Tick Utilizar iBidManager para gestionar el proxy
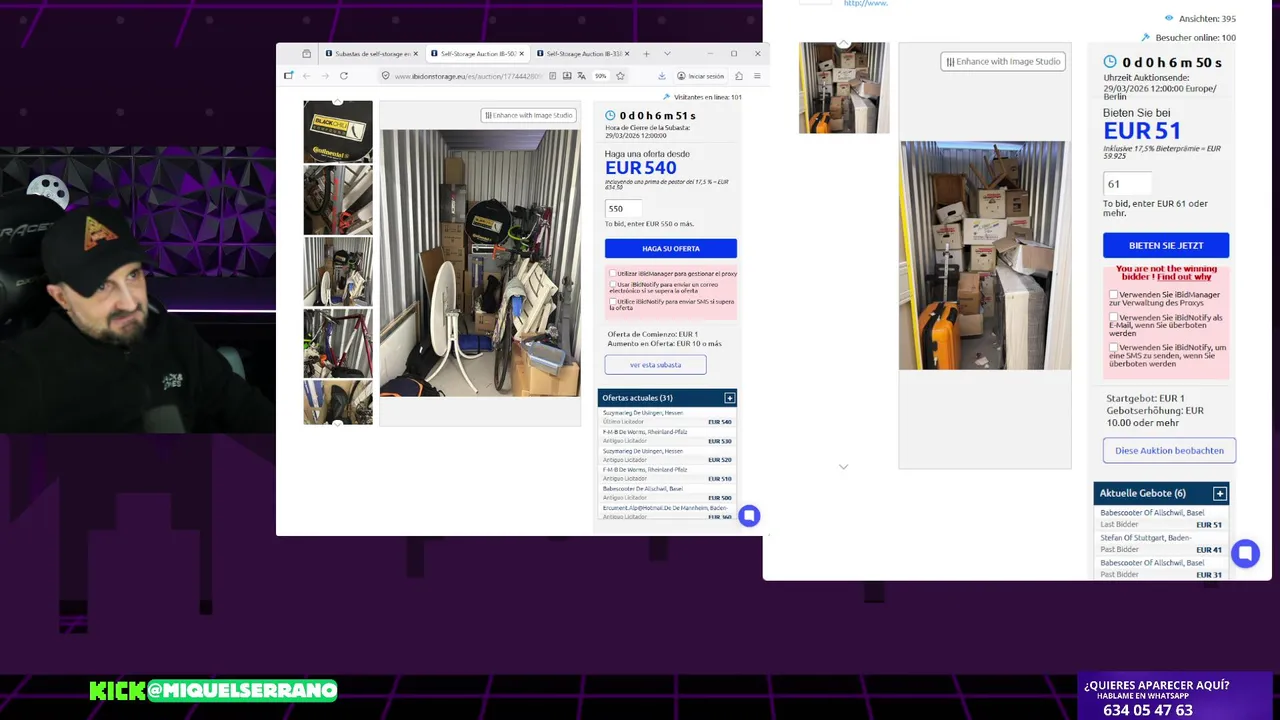 [613, 273]
